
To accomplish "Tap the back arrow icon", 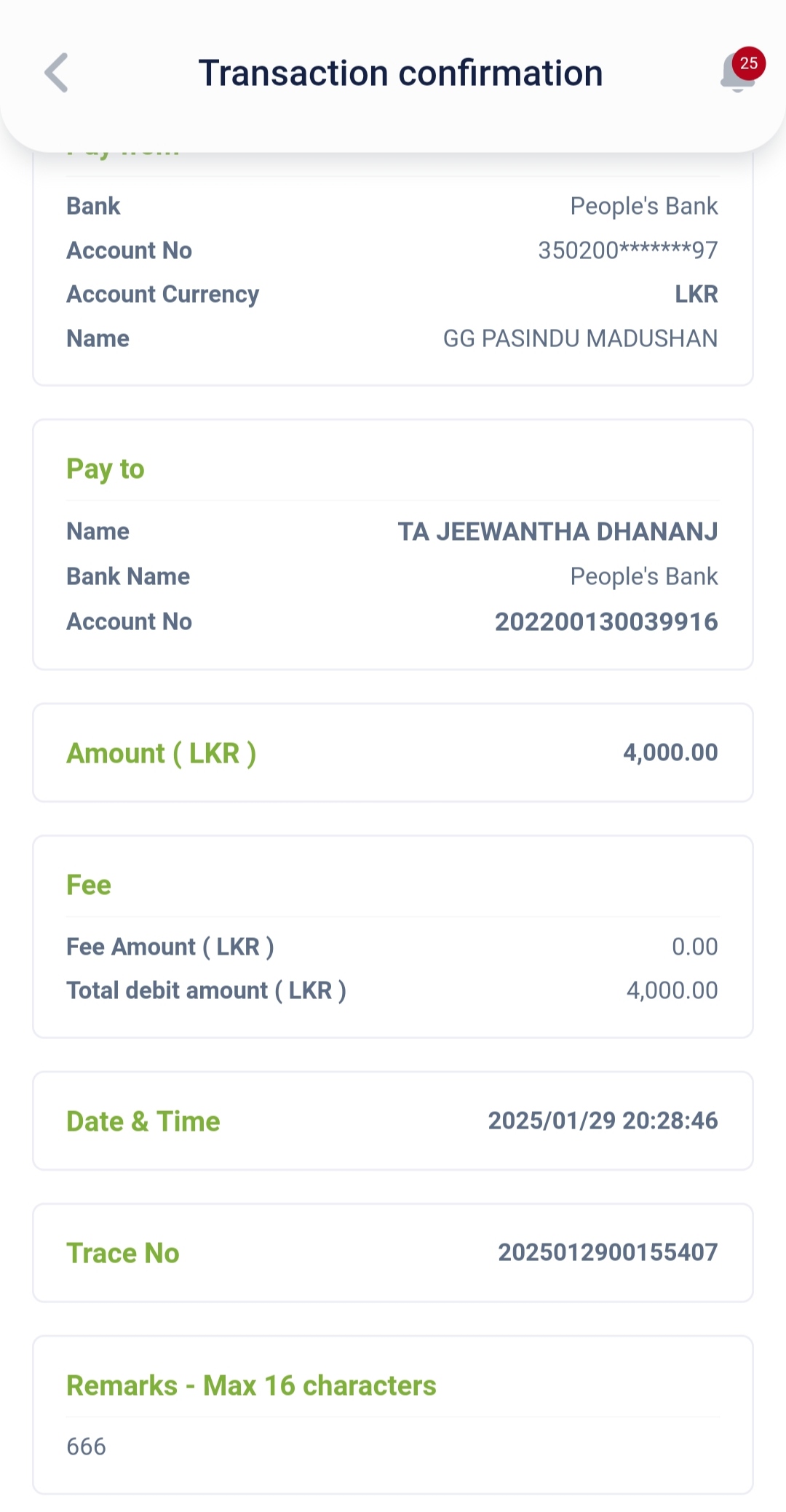I will coord(56,73).
